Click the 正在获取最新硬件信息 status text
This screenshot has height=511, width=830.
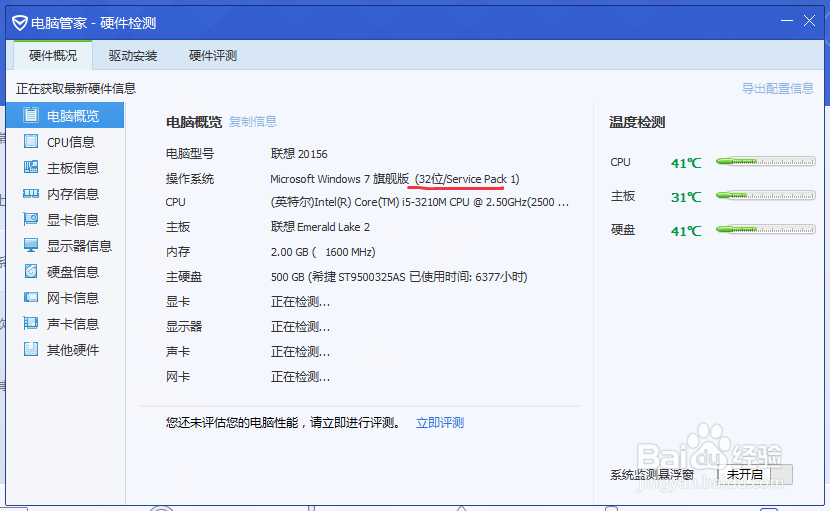tap(76, 88)
